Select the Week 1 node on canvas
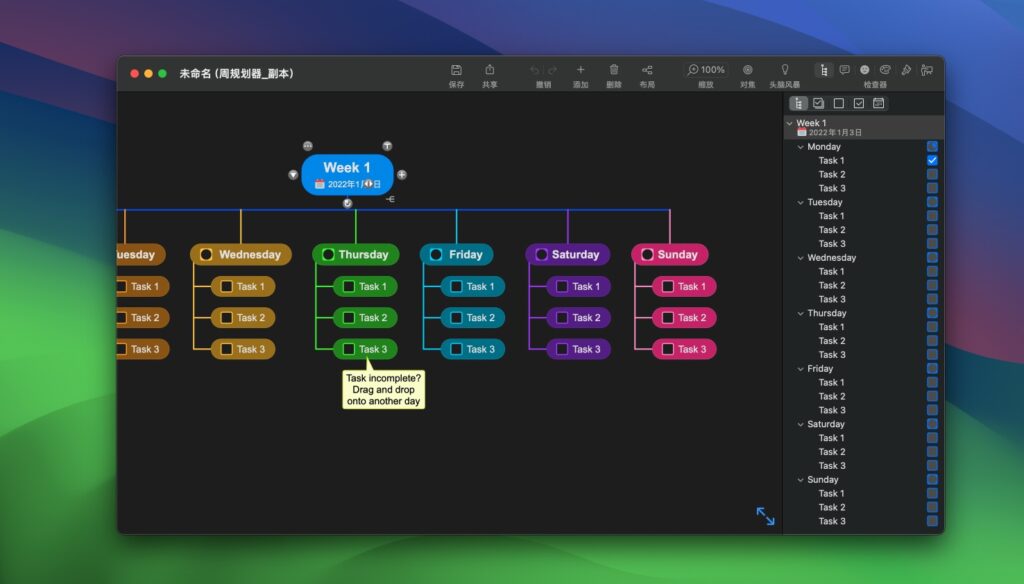Image resolution: width=1024 pixels, height=584 pixels. [347, 168]
